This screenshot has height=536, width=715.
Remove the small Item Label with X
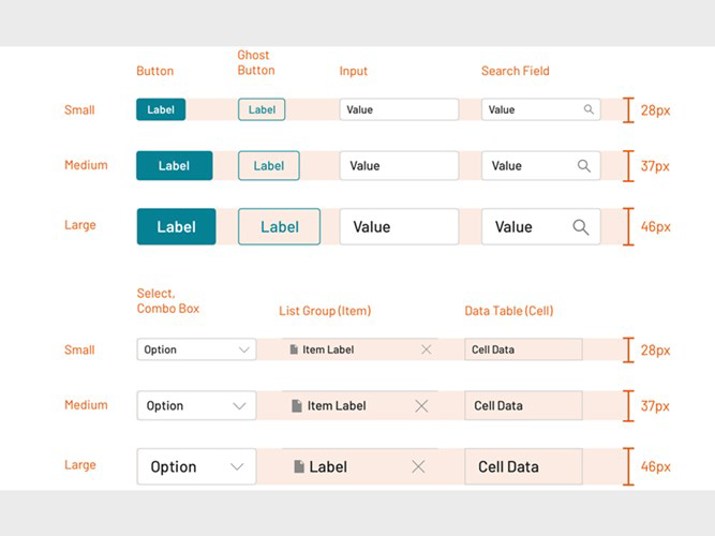[426, 350]
